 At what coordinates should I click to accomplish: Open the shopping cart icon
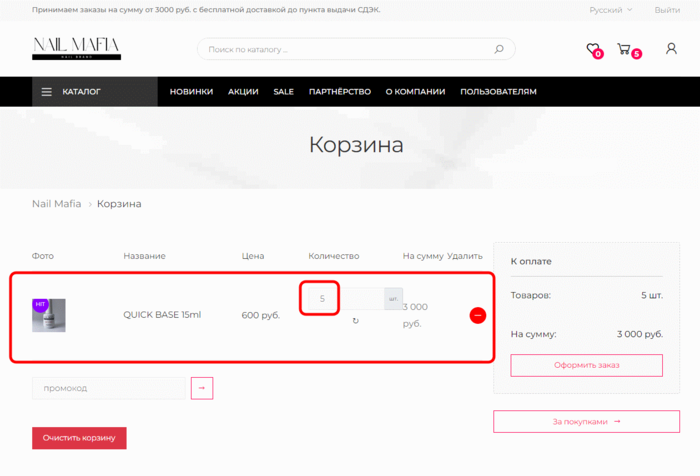(x=625, y=49)
